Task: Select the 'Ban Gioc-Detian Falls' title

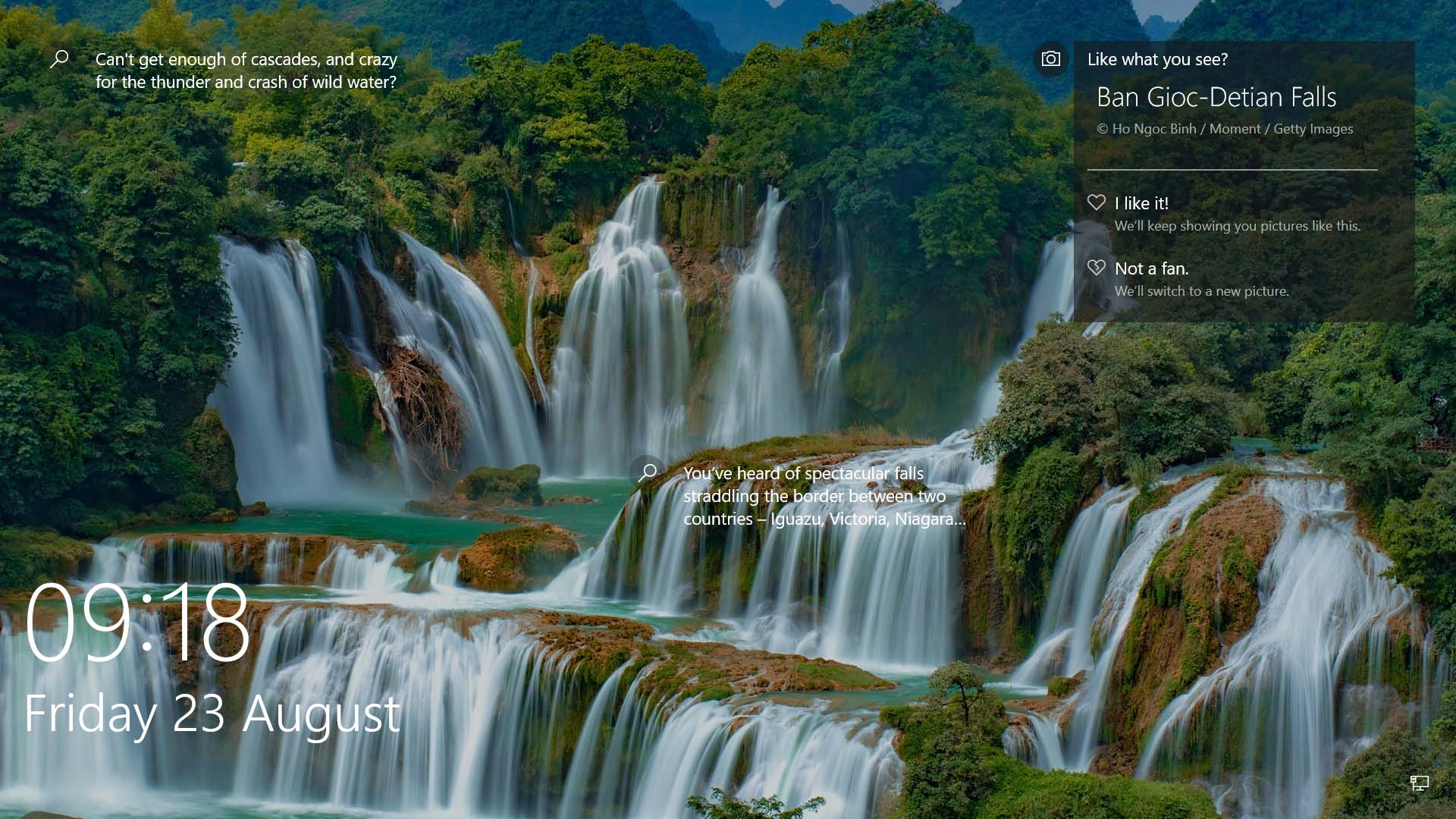Action: (x=1216, y=97)
